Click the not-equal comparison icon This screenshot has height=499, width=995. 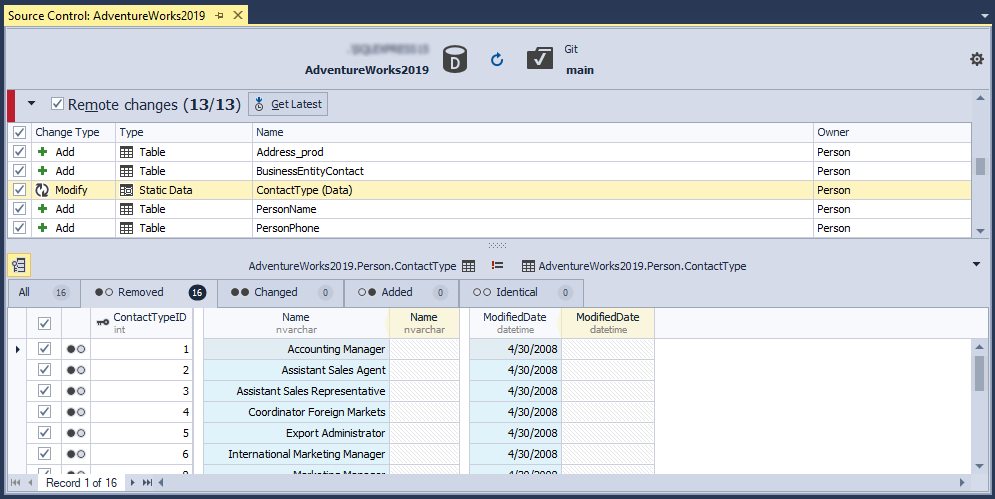[498, 265]
